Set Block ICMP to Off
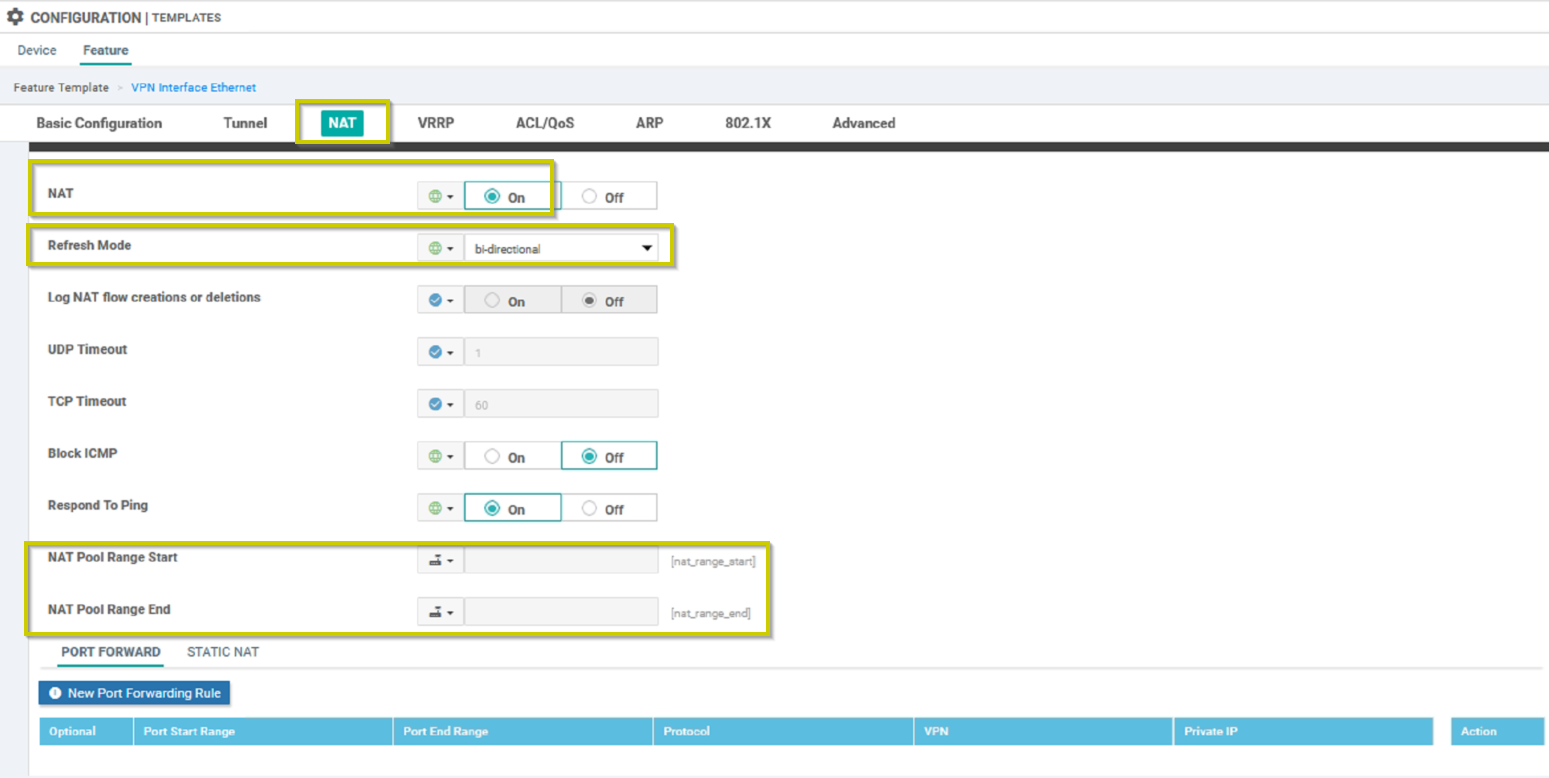The height and width of the screenshot is (778, 1549). [x=608, y=456]
